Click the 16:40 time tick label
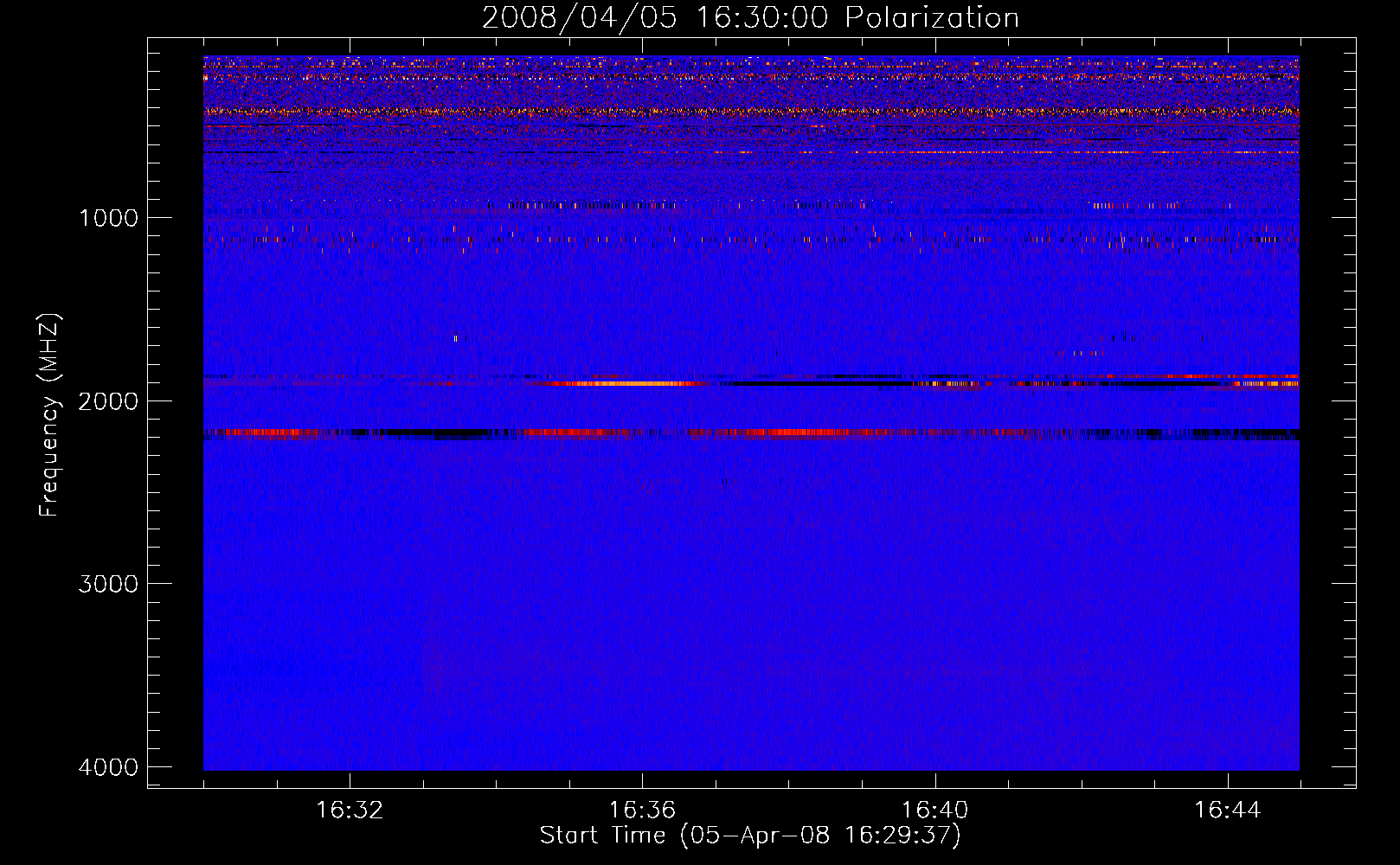The image size is (1400, 865). point(935,811)
